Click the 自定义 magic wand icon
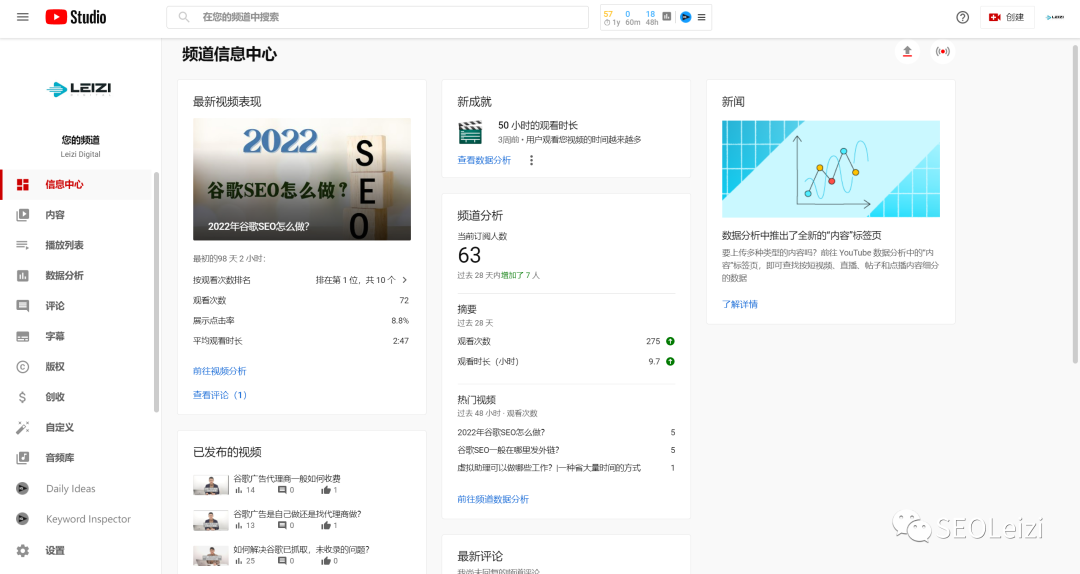 23,427
